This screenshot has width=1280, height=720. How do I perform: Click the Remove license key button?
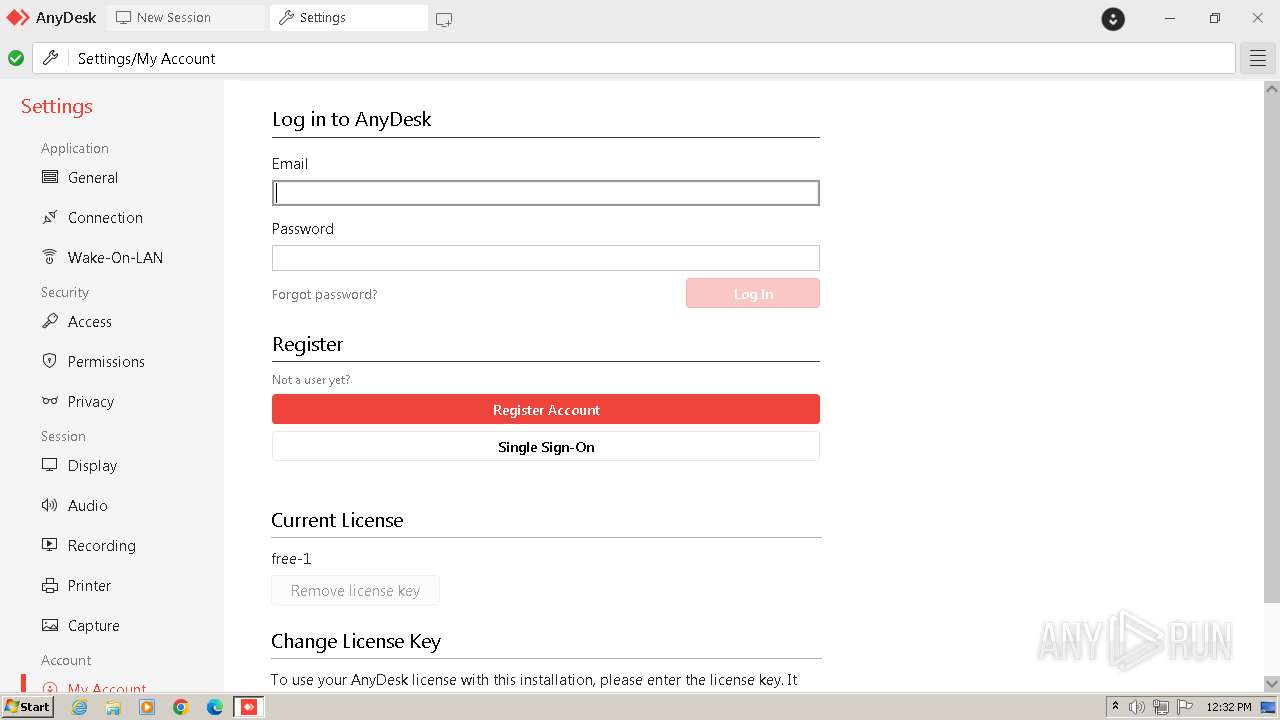pyautogui.click(x=355, y=590)
